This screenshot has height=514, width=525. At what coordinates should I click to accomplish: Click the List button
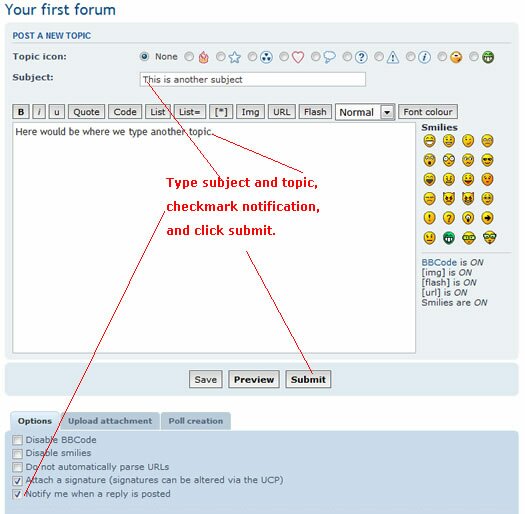[158, 112]
